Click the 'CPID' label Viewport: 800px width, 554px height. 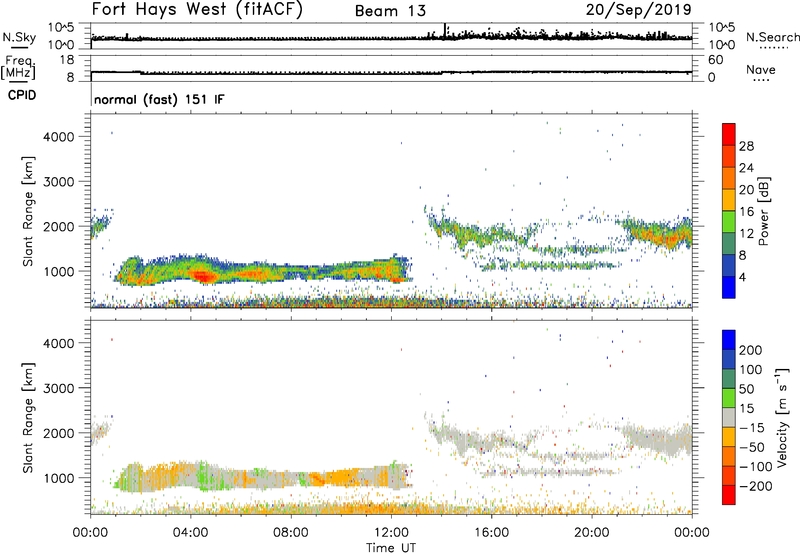(x=22, y=95)
